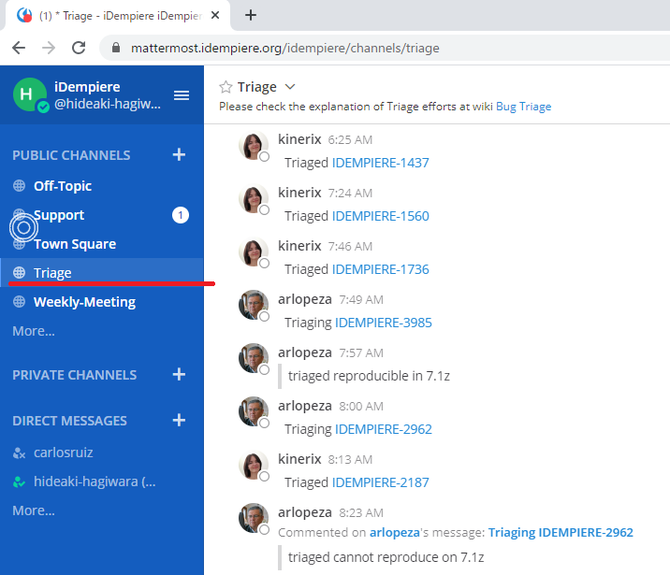Click arlopeza avatar on 7:57 AM message
Viewport: 670px width, 575px height.
pos(253,359)
